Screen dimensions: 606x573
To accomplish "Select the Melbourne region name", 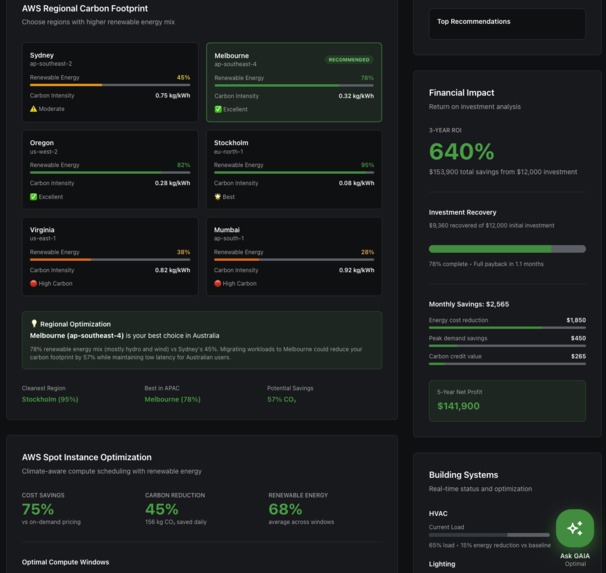I will (232, 56).
